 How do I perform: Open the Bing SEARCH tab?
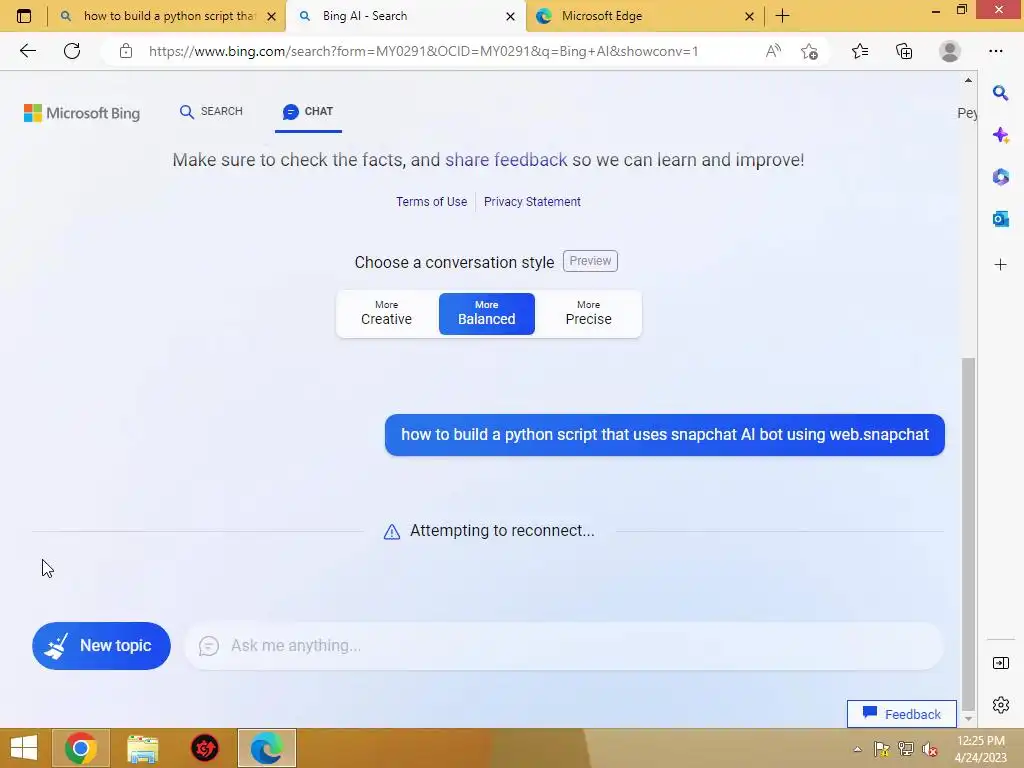pyautogui.click(x=212, y=112)
